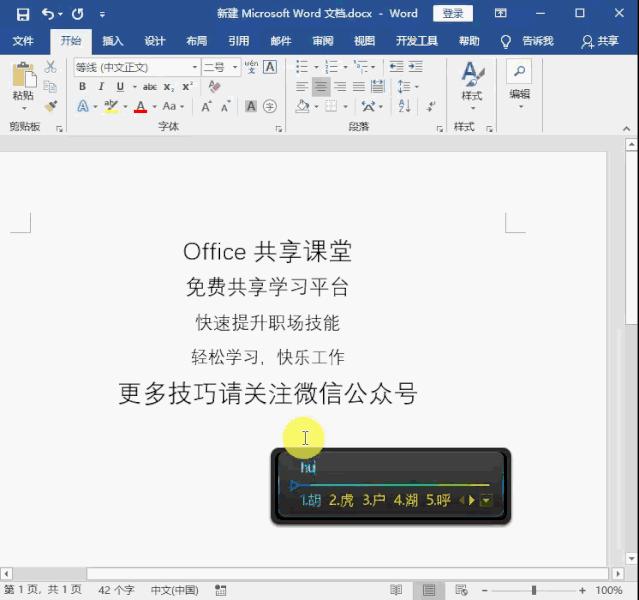Open the font name dropdown
Viewport: 639px width, 600px height.
tap(195, 67)
